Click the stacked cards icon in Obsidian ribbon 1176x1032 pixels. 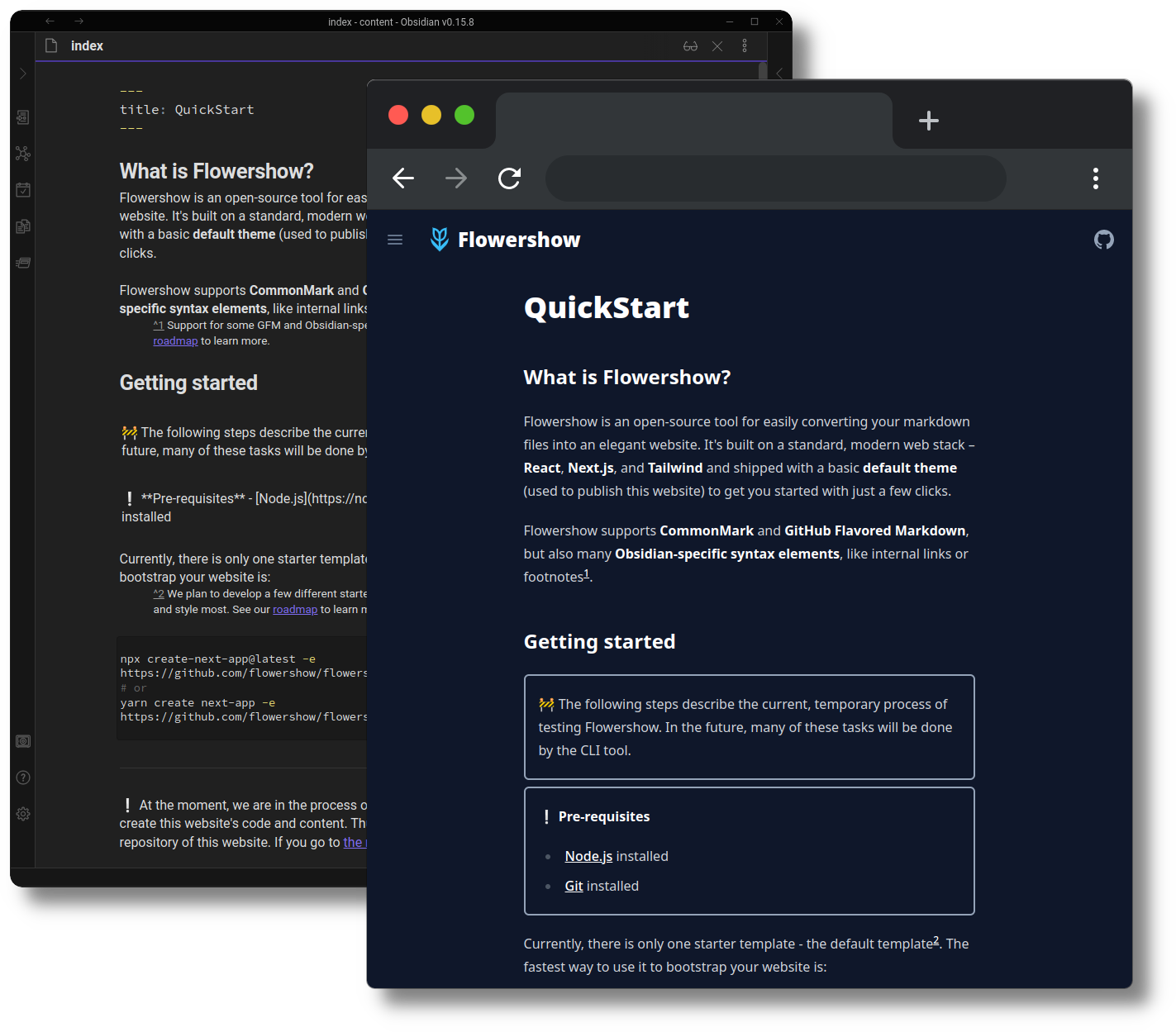point(23,263)
